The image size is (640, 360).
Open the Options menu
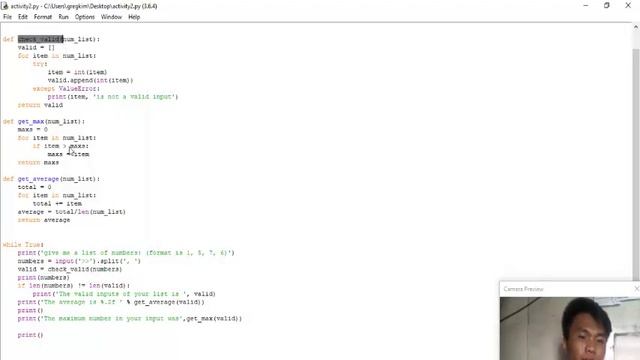(x=85, y=17)
